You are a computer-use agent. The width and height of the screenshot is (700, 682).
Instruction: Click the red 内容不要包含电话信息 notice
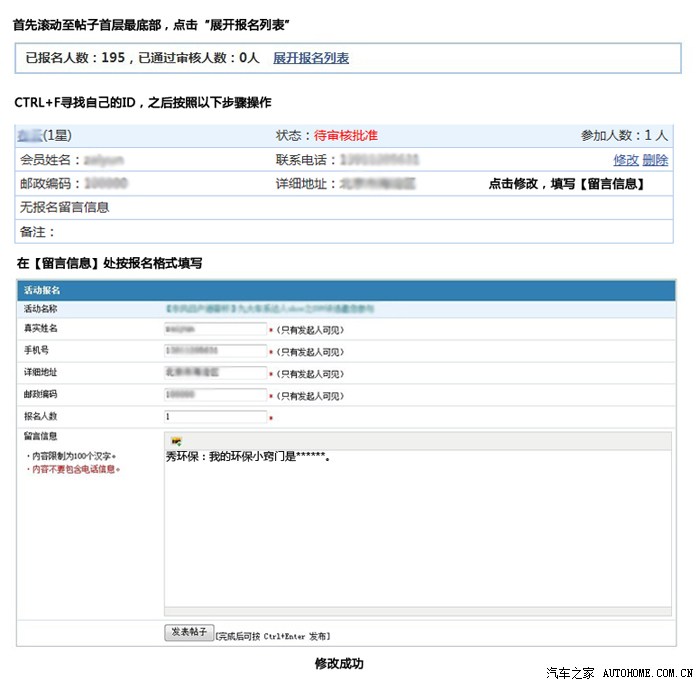[x=74, y=469]
